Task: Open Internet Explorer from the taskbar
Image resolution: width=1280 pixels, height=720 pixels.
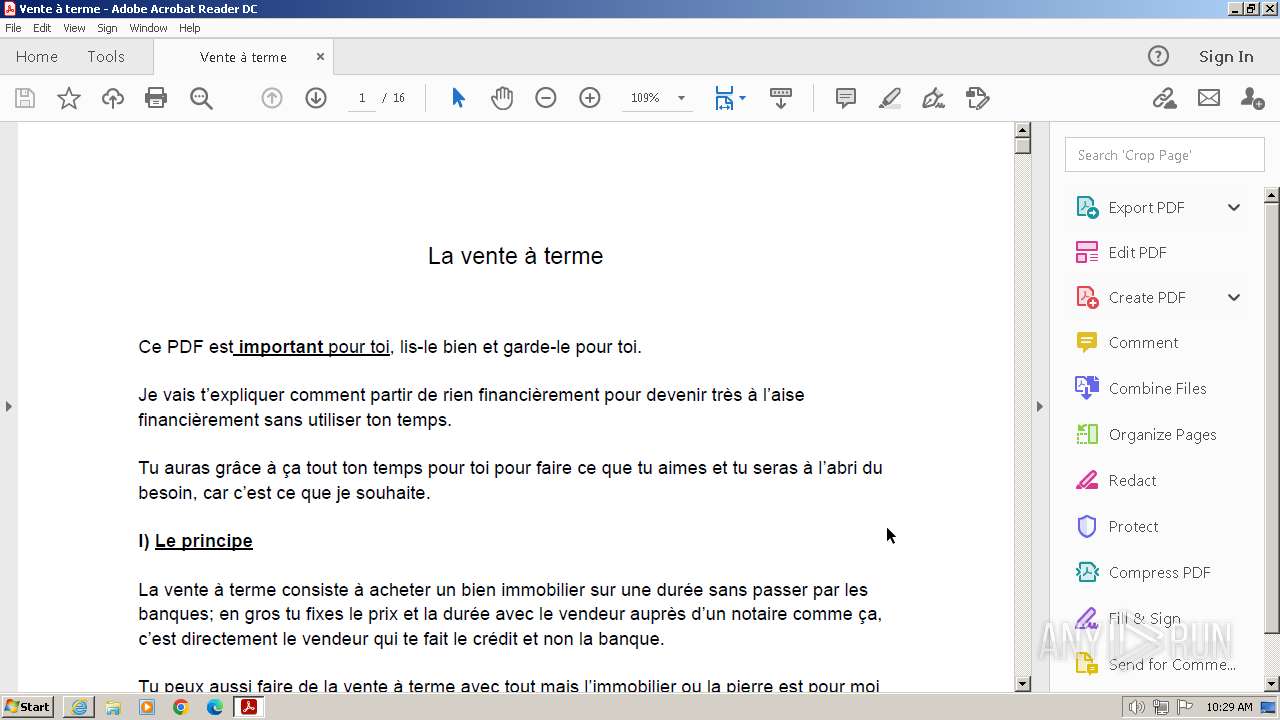Action: 79,707
